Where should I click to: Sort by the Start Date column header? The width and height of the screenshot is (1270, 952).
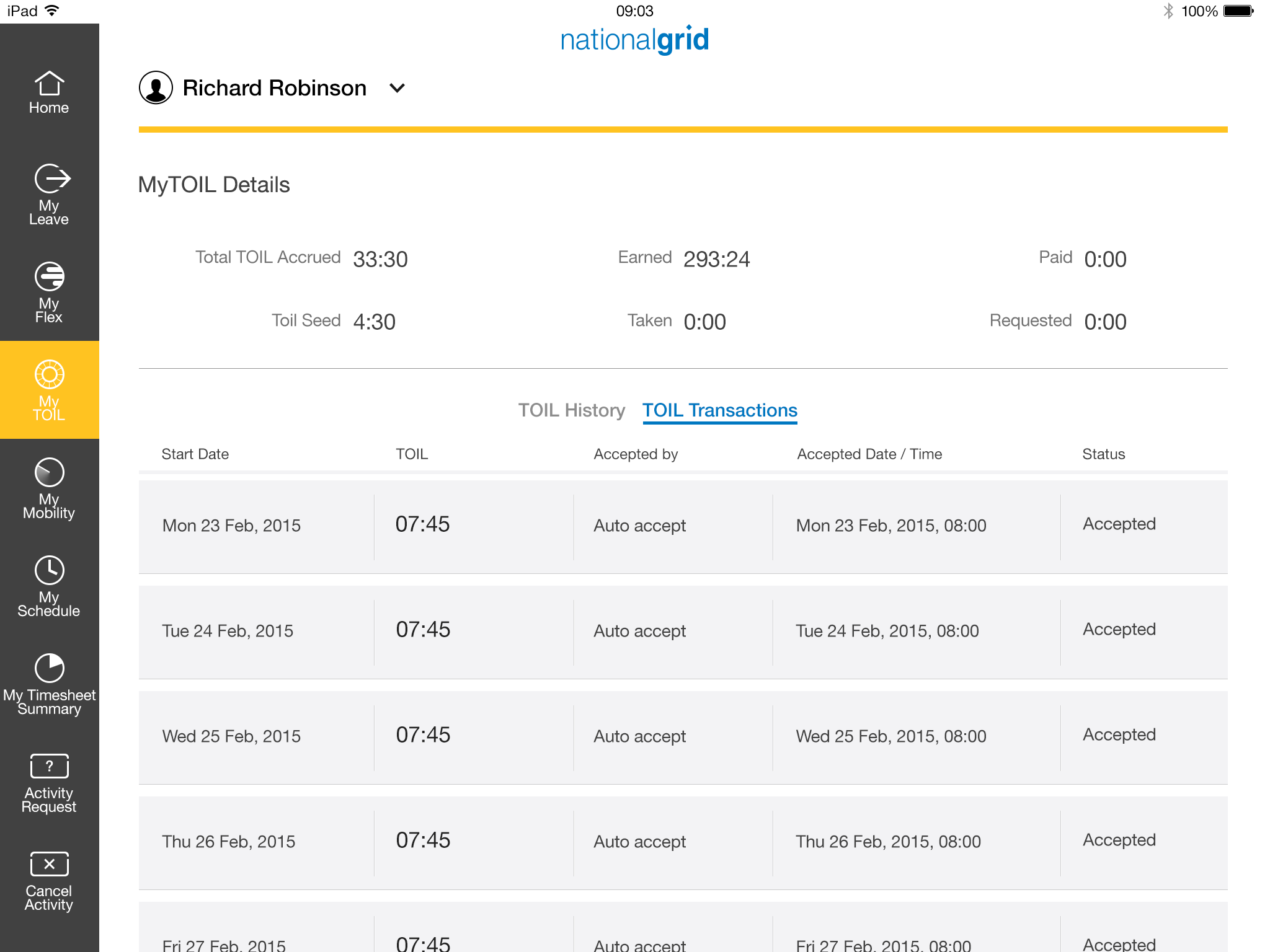pos(195,454)
